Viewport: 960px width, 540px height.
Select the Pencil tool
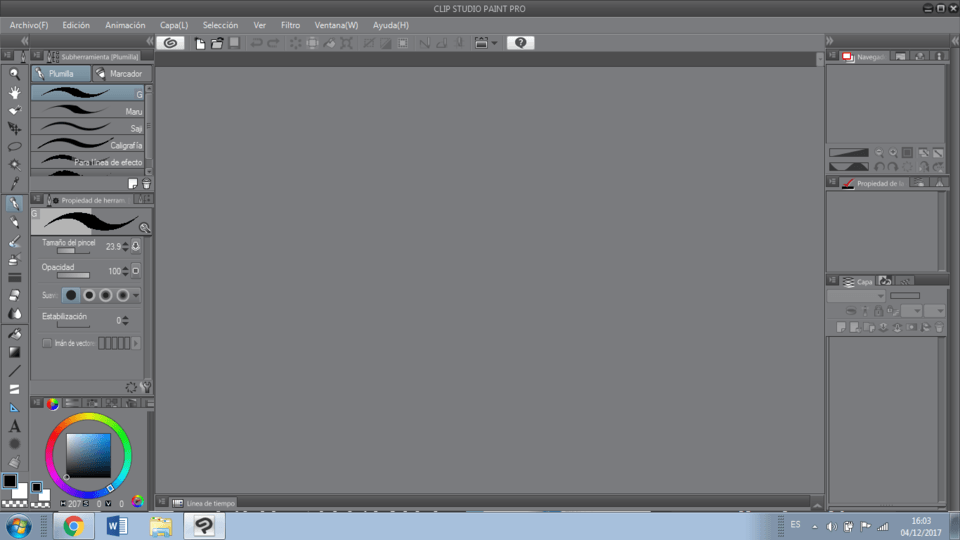[14, 222]
